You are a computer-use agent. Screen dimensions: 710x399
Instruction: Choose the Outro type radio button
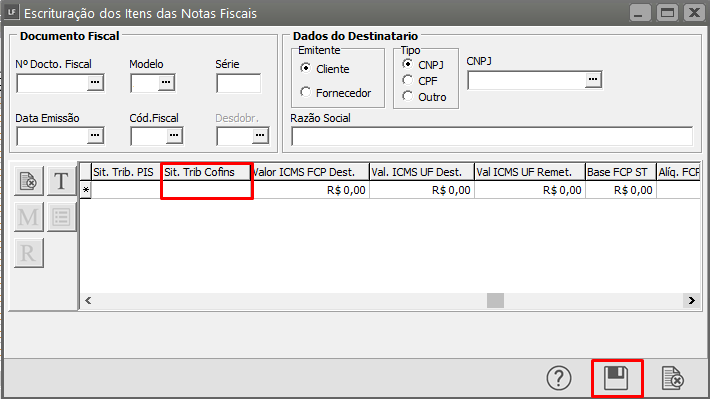(x=408, y=96)
